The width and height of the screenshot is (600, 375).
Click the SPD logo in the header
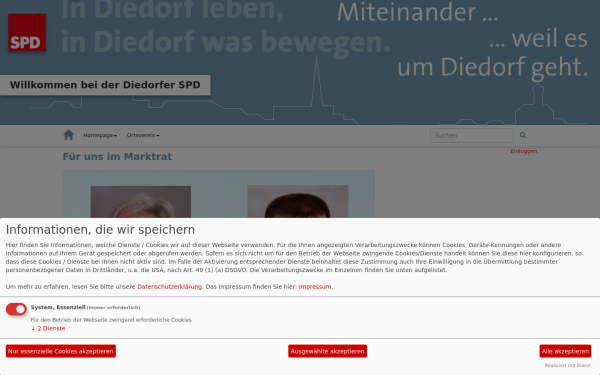tap(27, 33)
